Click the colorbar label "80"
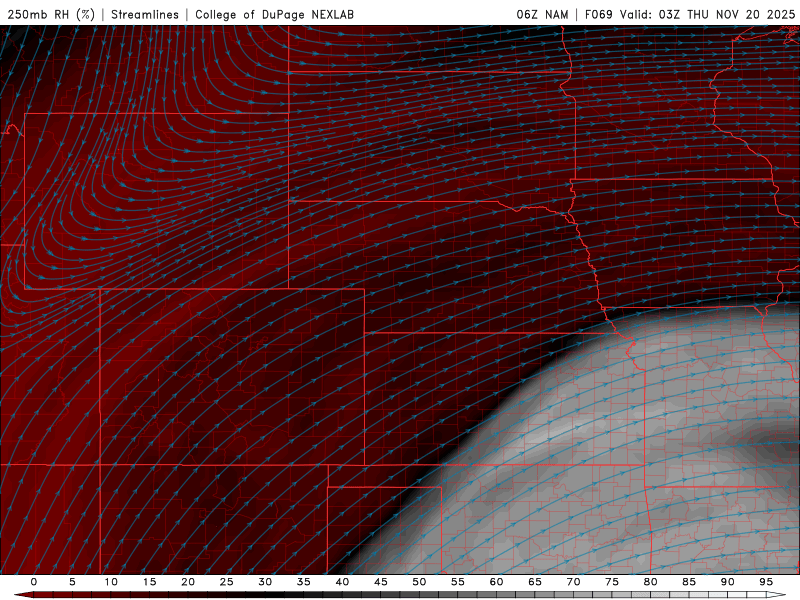 click(651, 582)
